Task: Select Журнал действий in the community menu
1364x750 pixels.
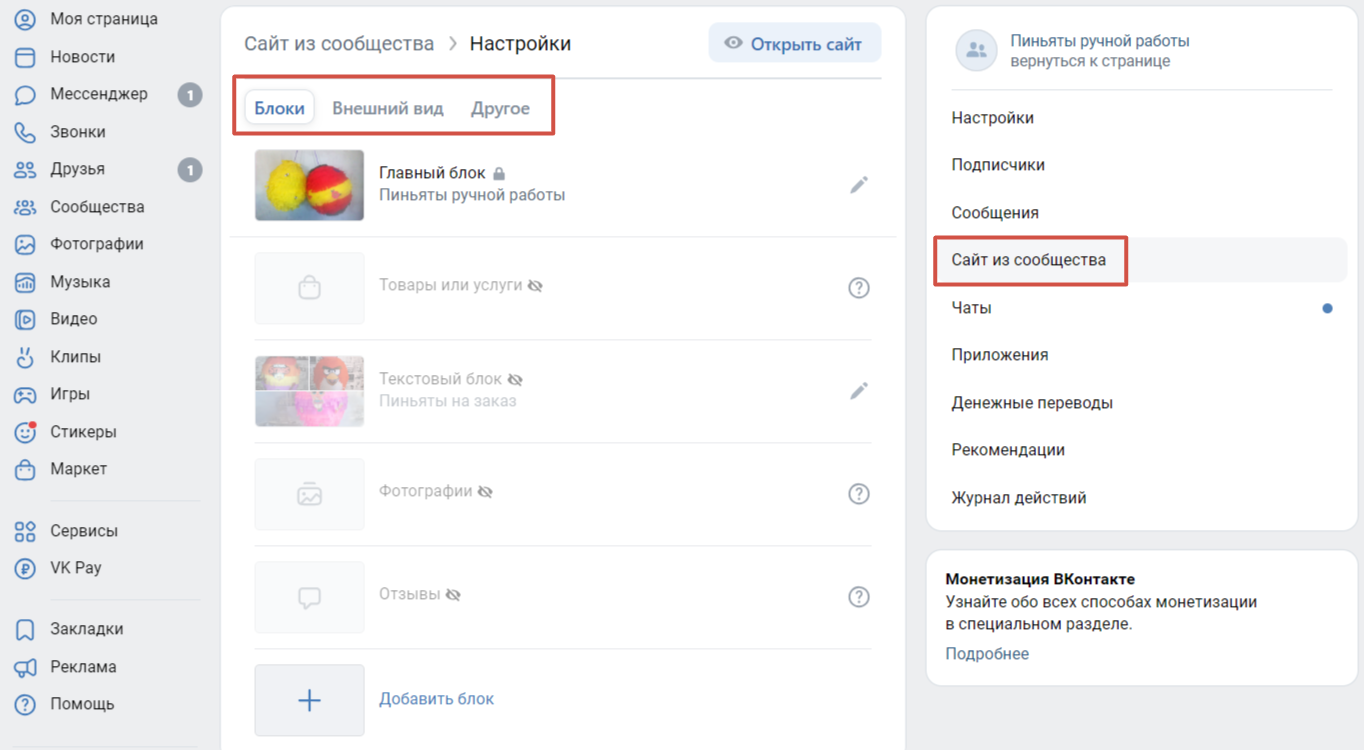Action: 1018,498
